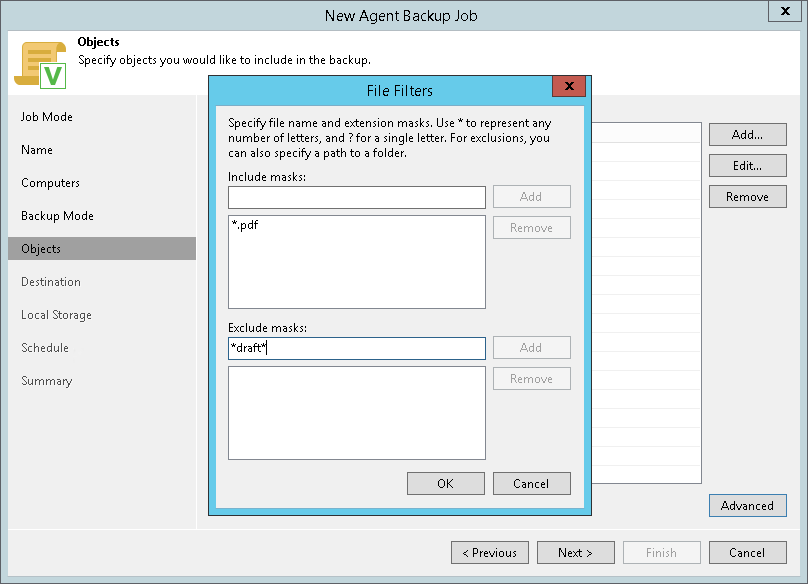
Task: Select the *.pdf include mask entry
Action: [245, 227]
